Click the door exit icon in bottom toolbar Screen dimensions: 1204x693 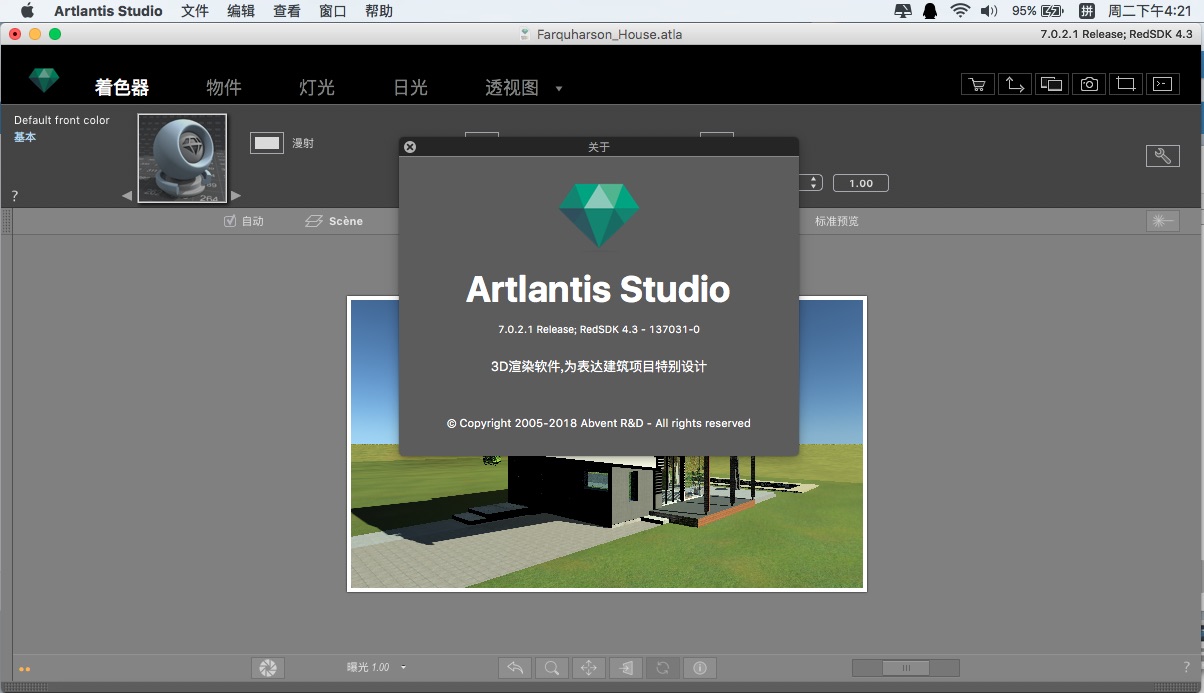click(625, 667)
